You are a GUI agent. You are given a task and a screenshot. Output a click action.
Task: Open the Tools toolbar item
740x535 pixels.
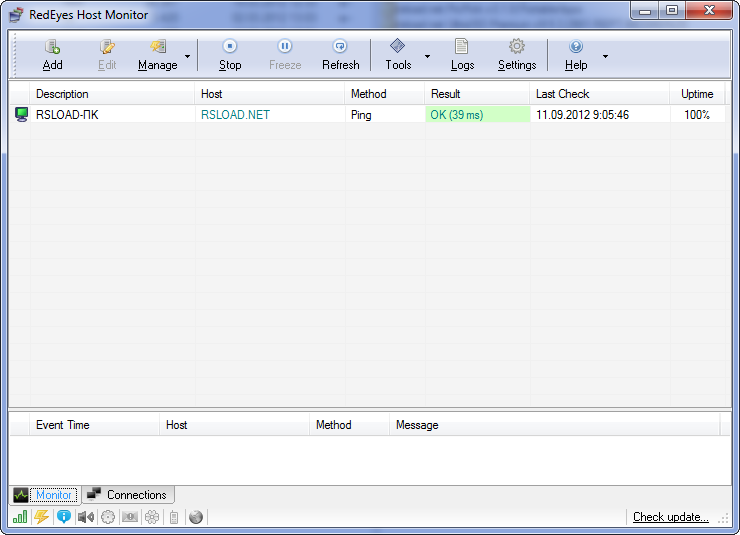(x=398, y=55)
